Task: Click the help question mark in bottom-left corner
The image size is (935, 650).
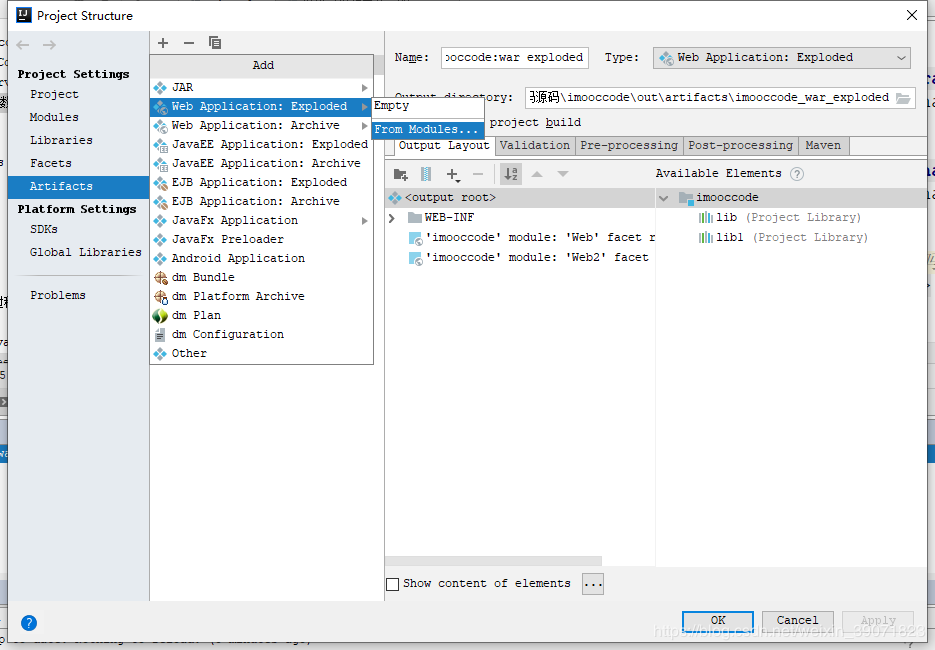Action: pos(28,622)
